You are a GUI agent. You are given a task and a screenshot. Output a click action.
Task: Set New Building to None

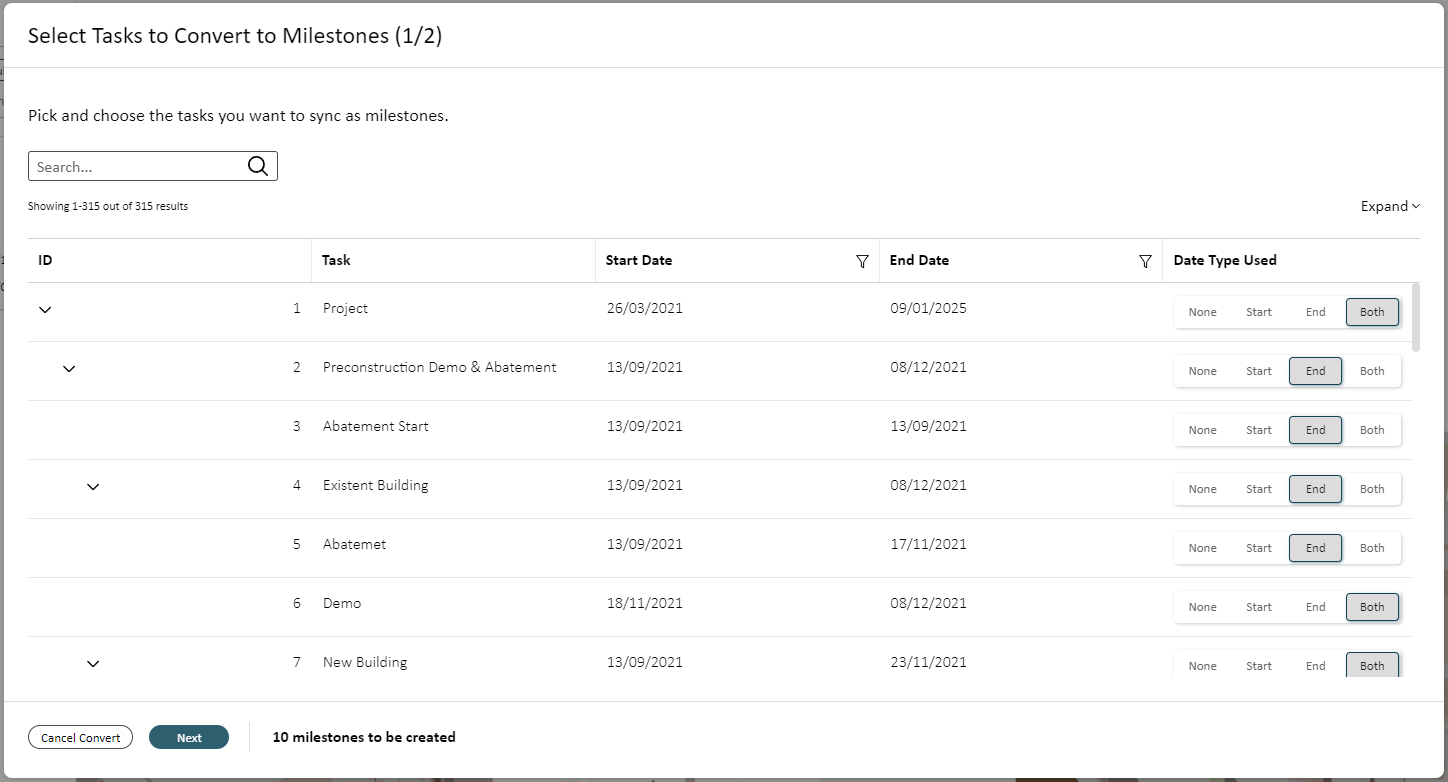1203,666
